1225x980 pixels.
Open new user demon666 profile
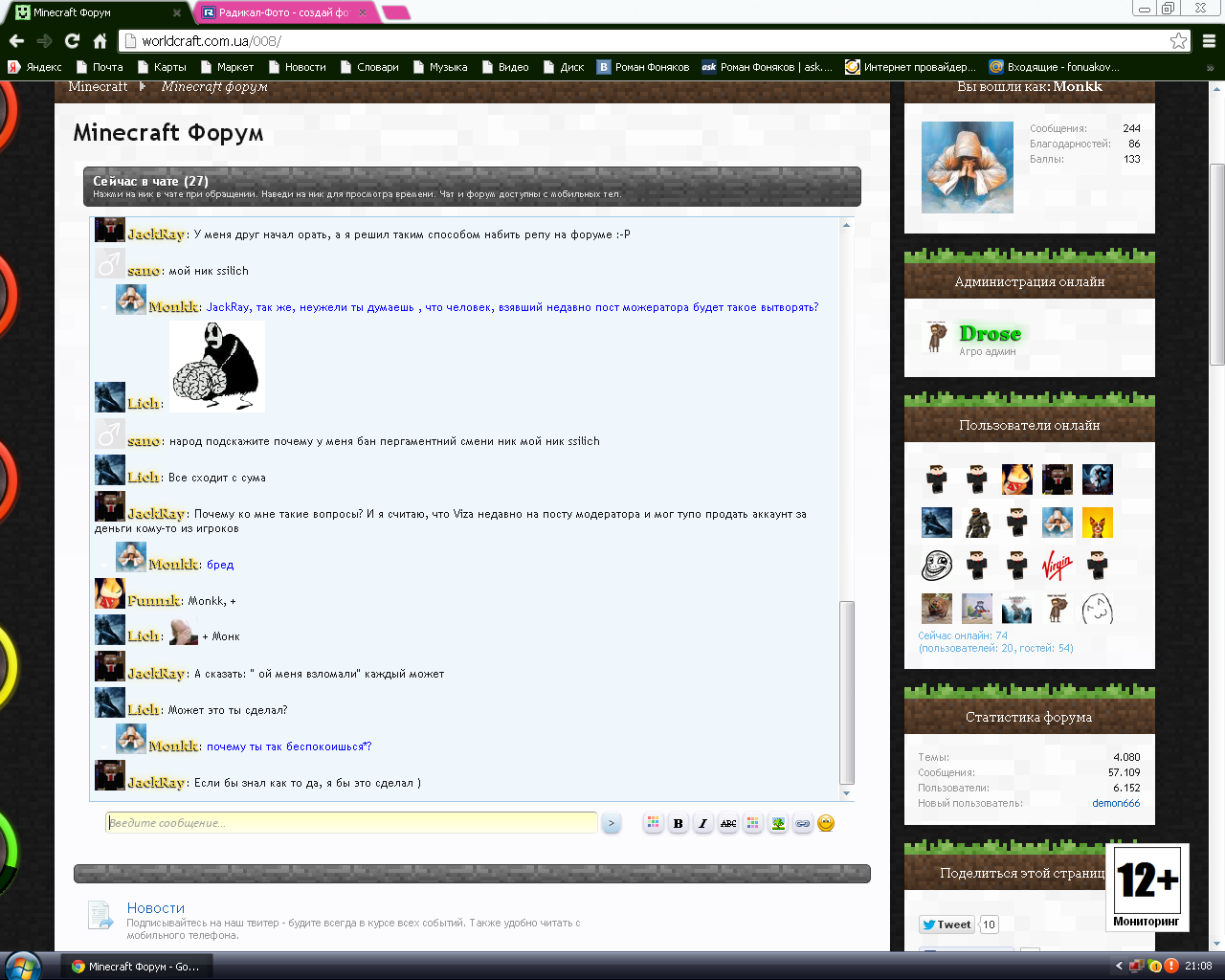(1116, 803)
